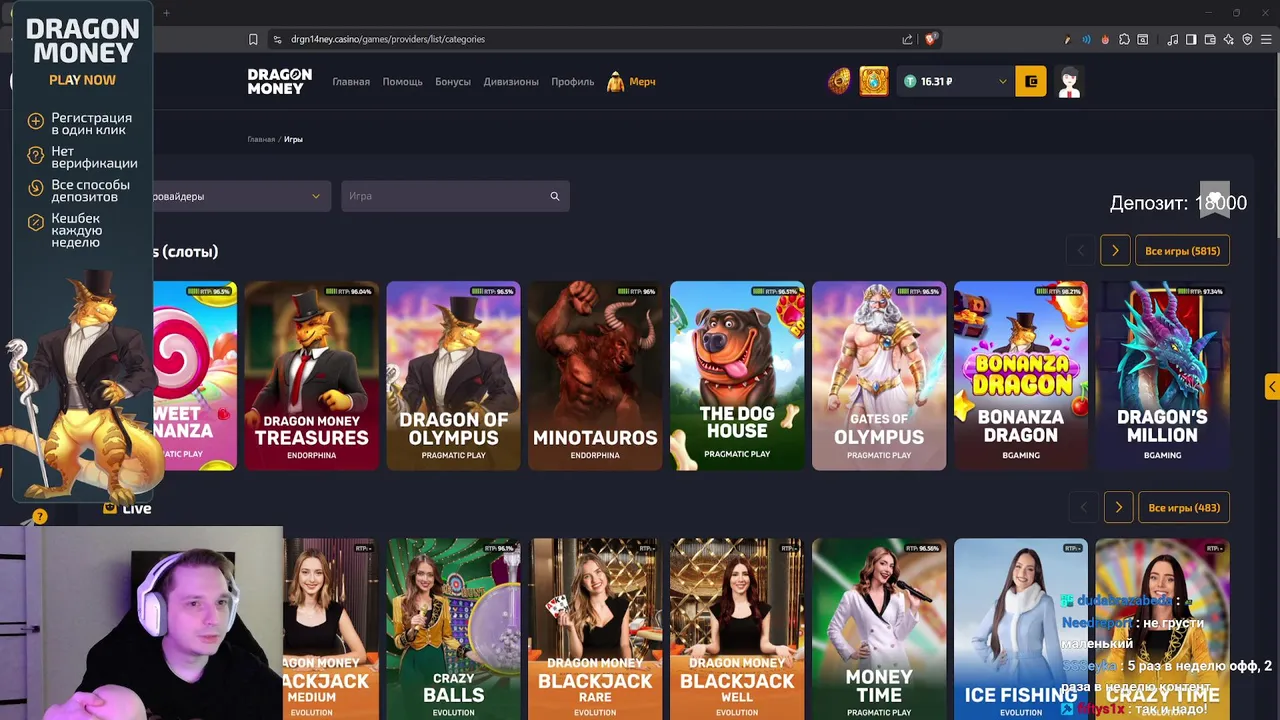The image size is (1280, 720).
Task: Click PLAY NOW on the banner
Action: click(x=82, y=80)
